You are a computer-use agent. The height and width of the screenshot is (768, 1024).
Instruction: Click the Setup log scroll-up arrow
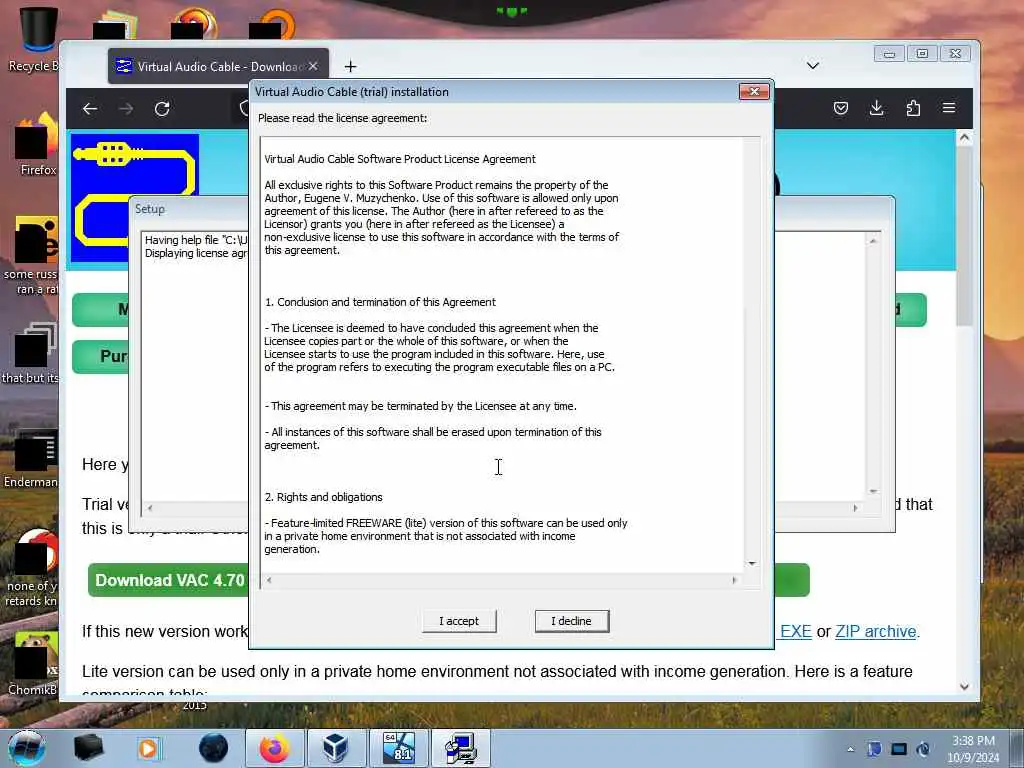(x=873, y=241)
